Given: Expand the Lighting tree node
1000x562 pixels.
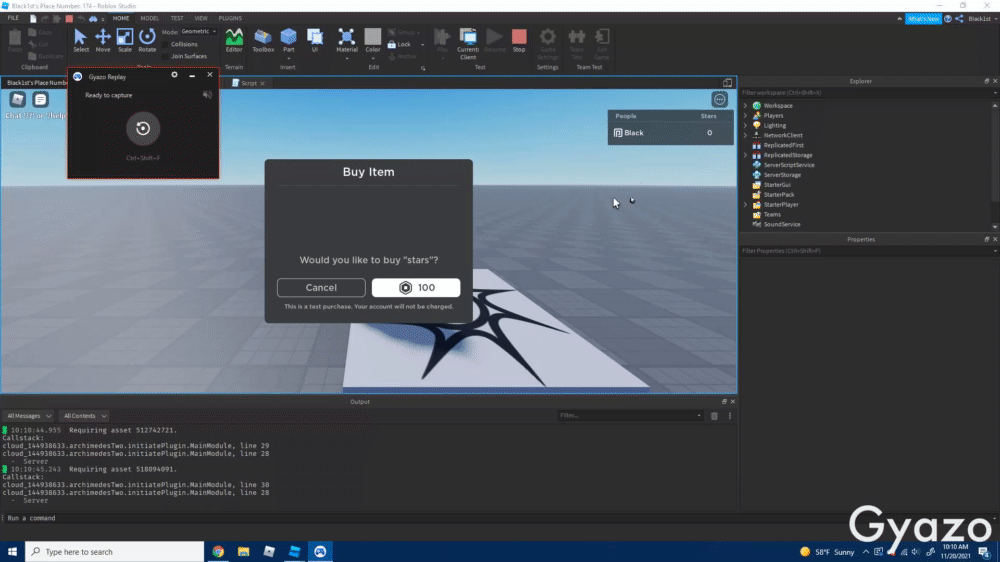Looking at the screenshot, I should coord(745,126).
